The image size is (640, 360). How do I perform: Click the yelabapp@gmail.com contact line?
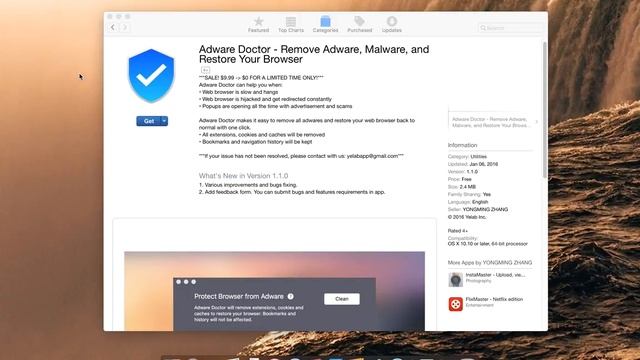301,156
